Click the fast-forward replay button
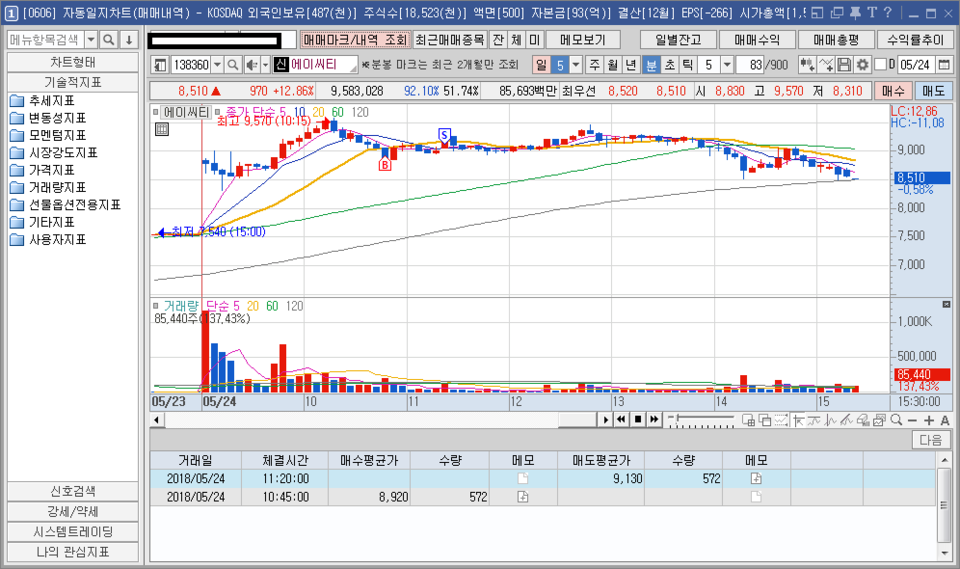The height and width of the screenshot is (569, 960). click(x=654, y=420)
